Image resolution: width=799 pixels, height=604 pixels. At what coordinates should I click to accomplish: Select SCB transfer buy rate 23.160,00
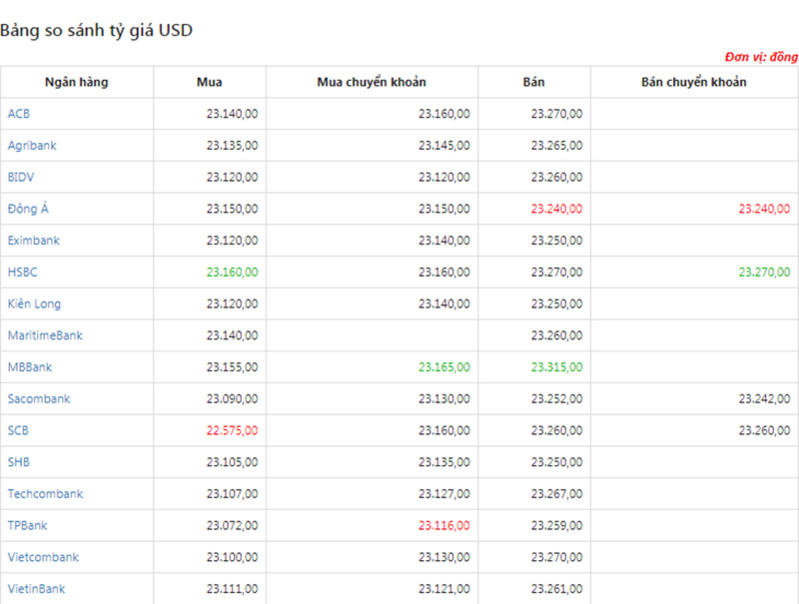[x=444, y=430]
